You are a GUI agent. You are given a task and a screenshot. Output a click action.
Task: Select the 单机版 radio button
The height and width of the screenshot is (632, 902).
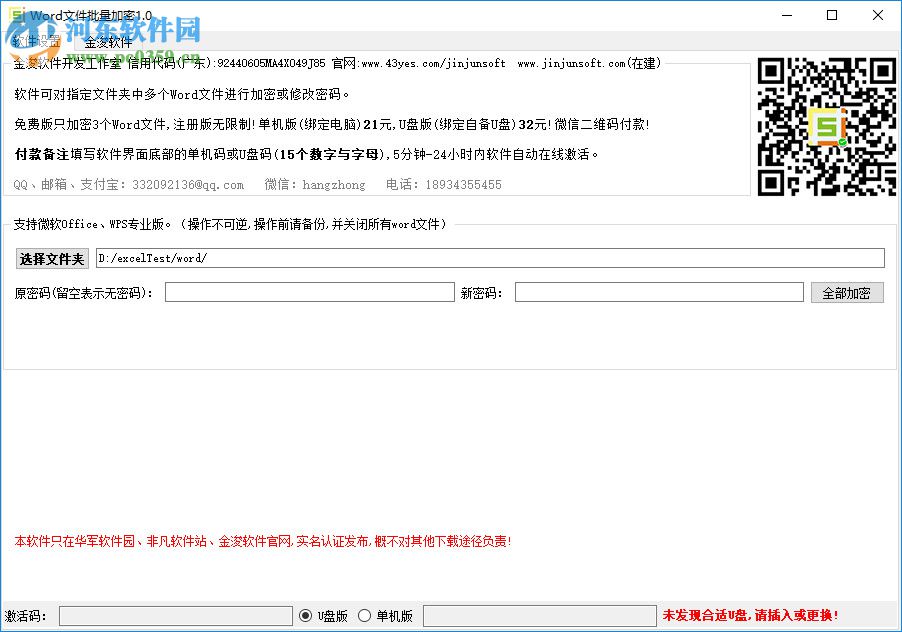click(x=365, y=616)
